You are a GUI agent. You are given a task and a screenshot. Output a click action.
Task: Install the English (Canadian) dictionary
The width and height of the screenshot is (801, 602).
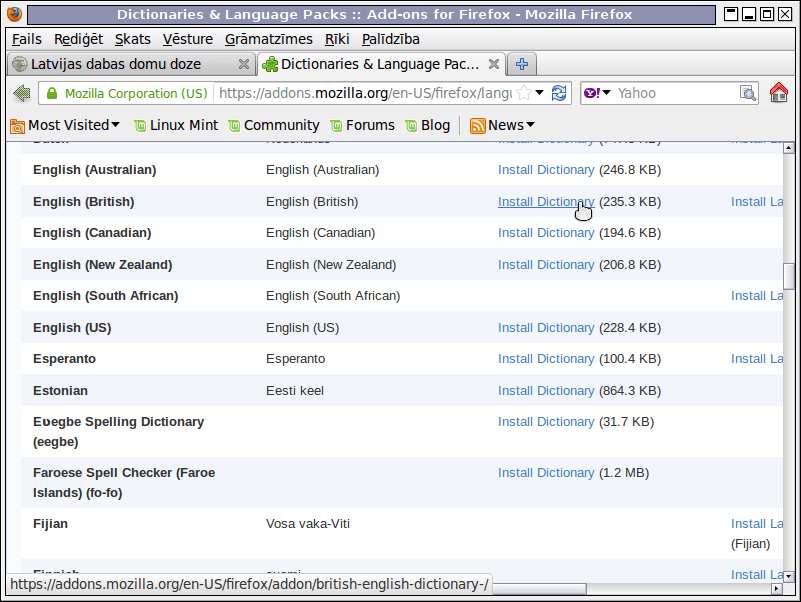[x=546, y=233]
